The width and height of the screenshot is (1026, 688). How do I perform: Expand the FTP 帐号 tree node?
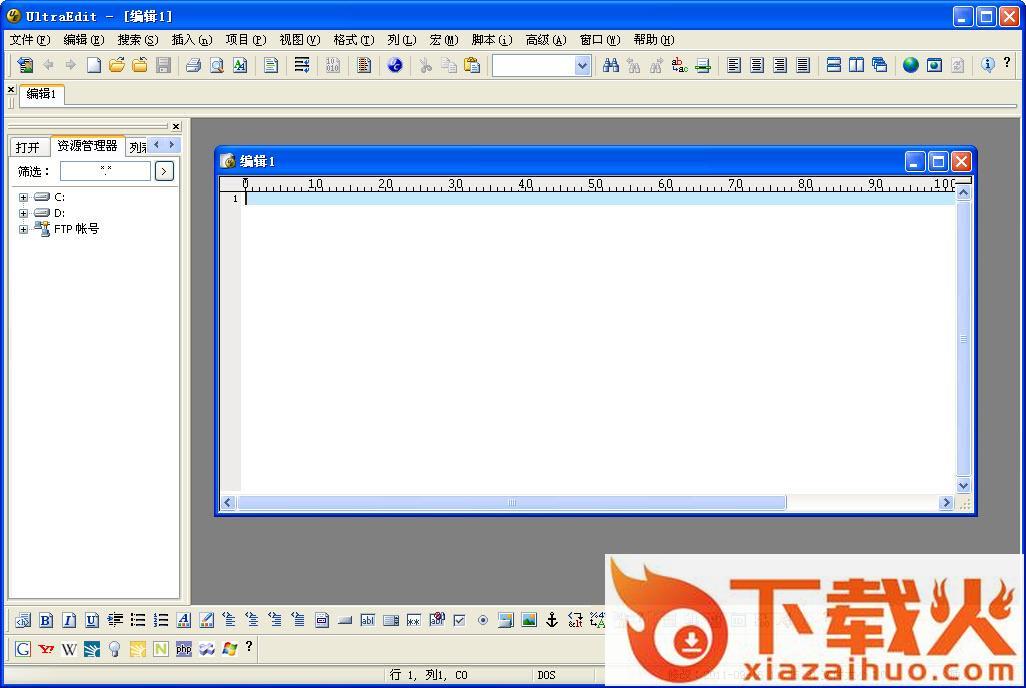[23, 229]
